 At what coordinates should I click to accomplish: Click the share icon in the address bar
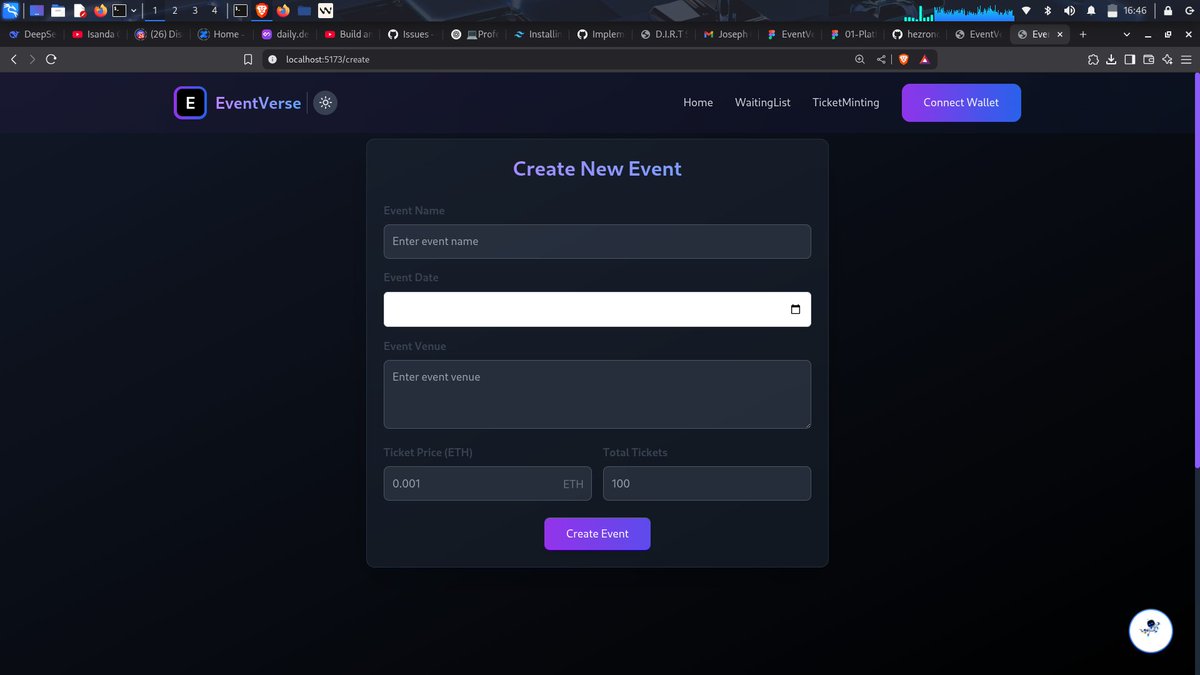880,59
